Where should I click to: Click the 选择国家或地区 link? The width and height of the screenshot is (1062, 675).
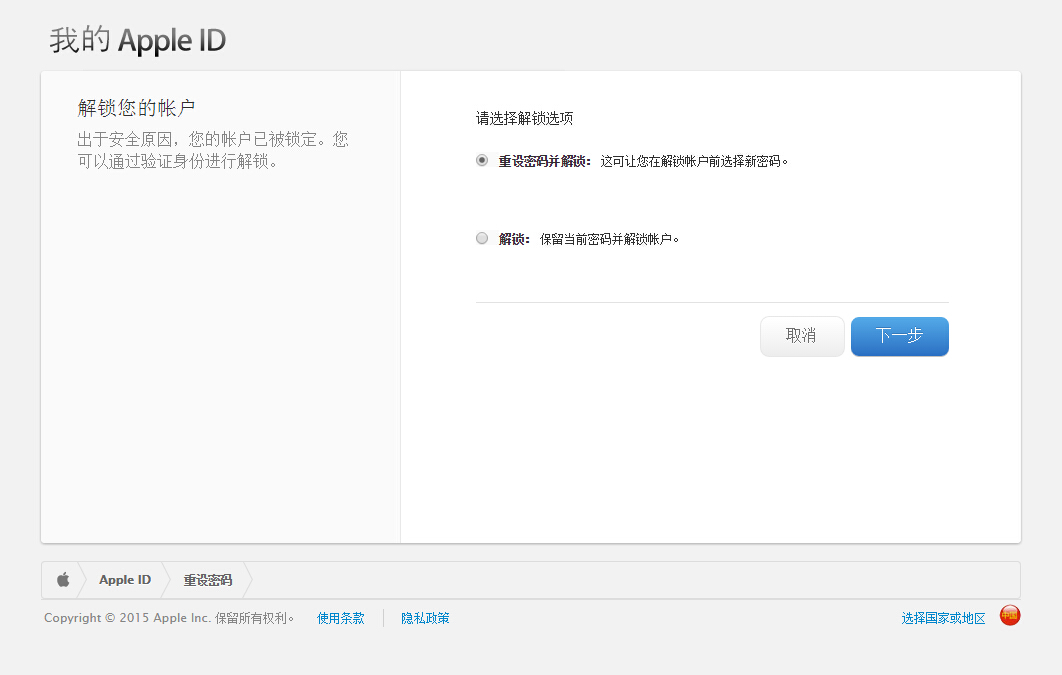coord(943,618)
